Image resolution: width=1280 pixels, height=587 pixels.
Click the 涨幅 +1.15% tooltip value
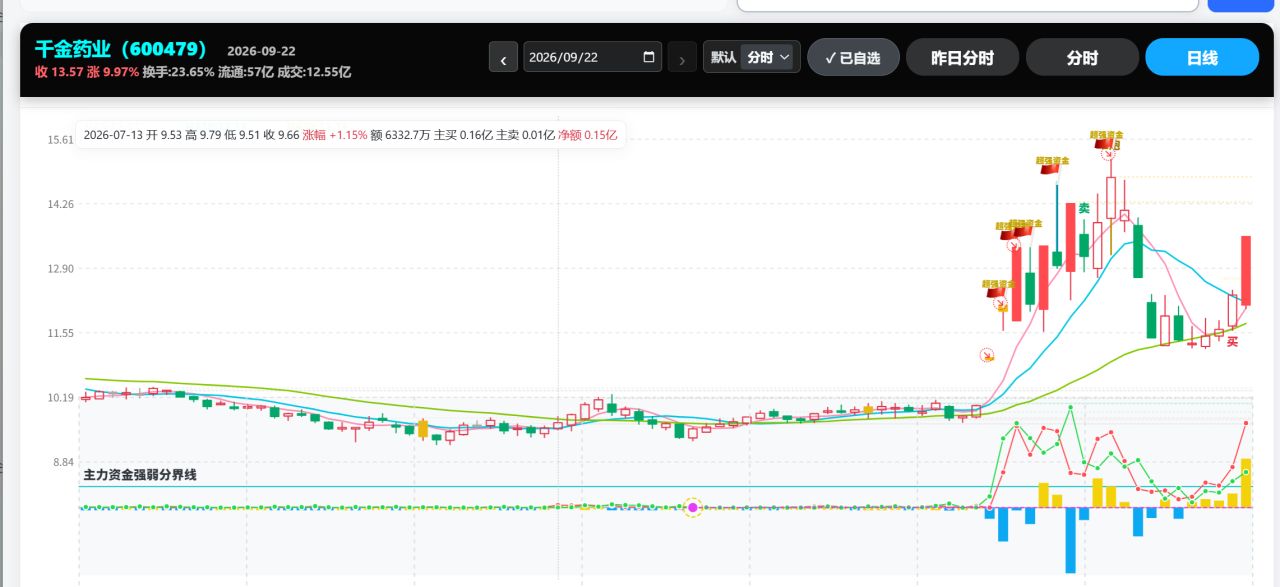point(334,135)
